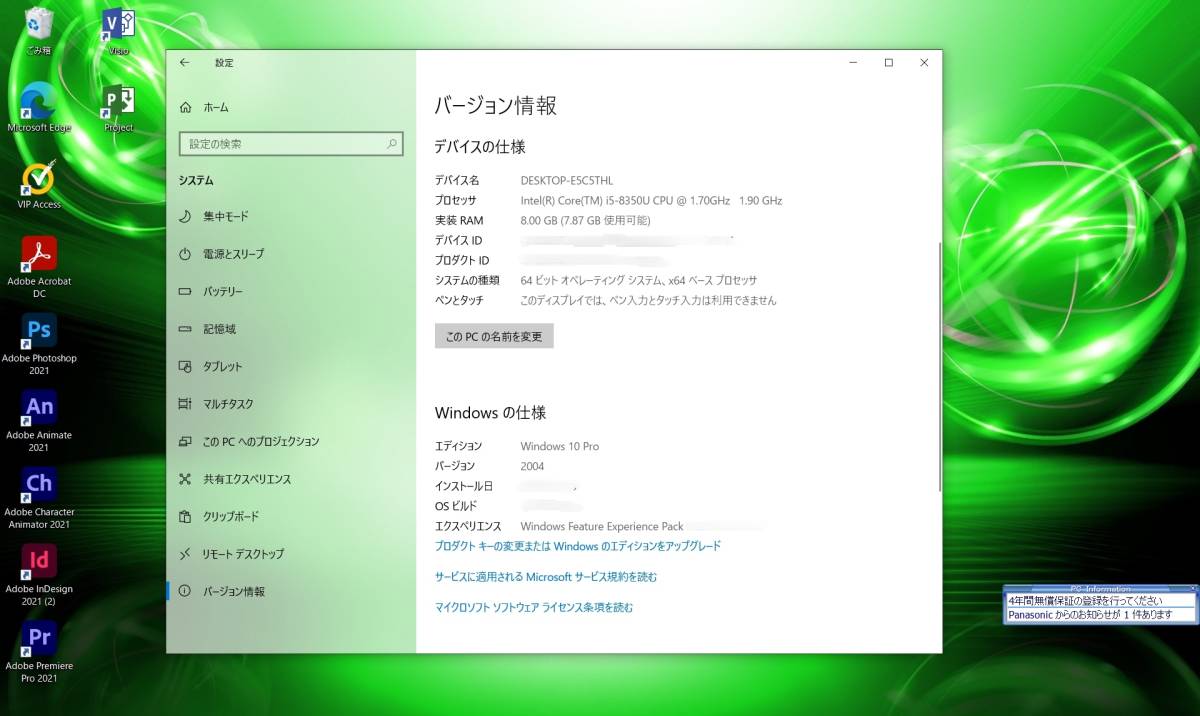Open リモート デスクトップ settings page
This screenshot has width=1200, height=716.
click(x=291, y=554)
